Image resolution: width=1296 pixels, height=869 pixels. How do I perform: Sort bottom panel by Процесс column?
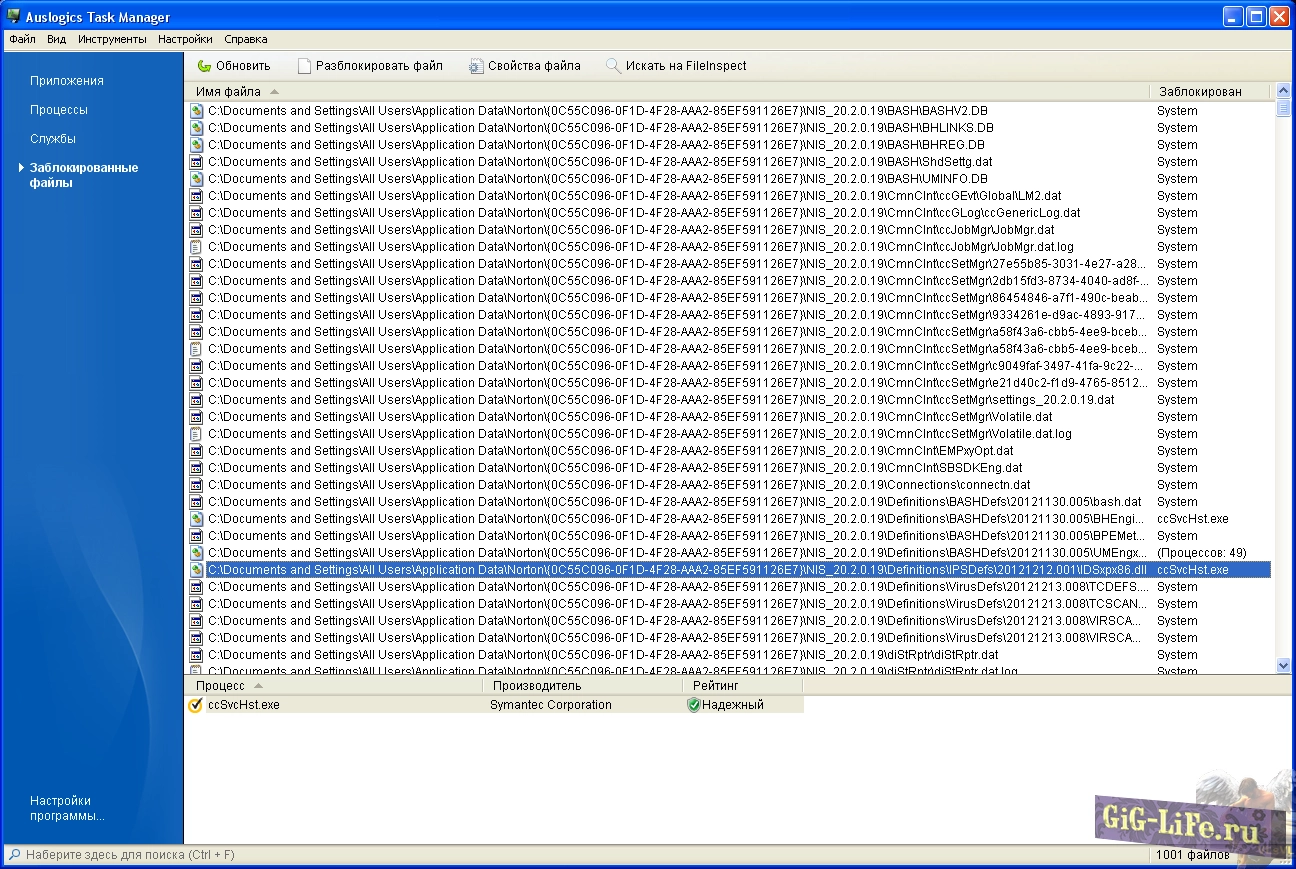point(220,686)
